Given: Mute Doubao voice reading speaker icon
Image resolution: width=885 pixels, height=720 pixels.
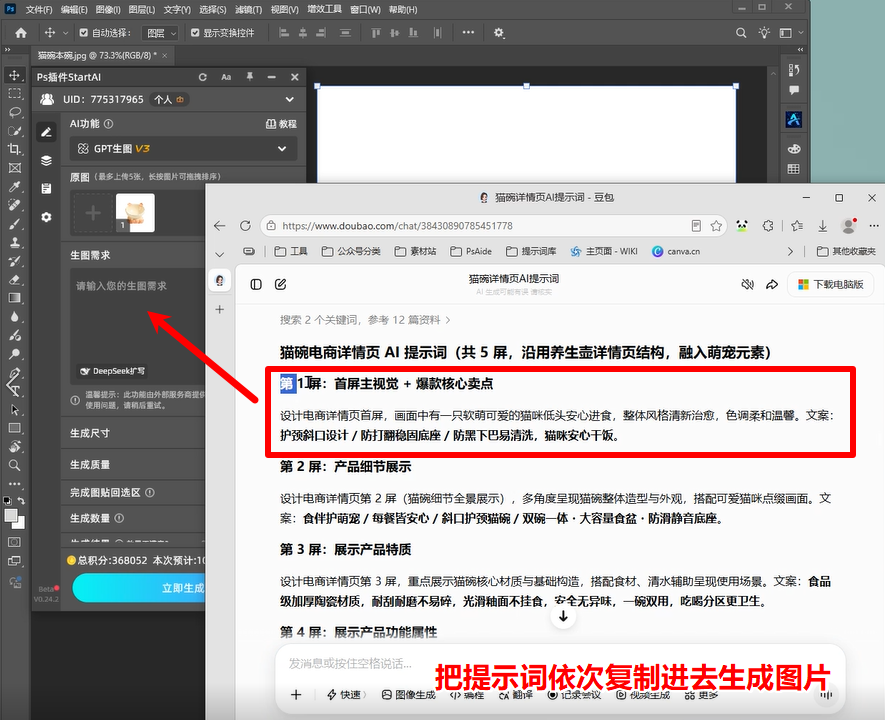Looking at the screenshot, I should [747, 284].
